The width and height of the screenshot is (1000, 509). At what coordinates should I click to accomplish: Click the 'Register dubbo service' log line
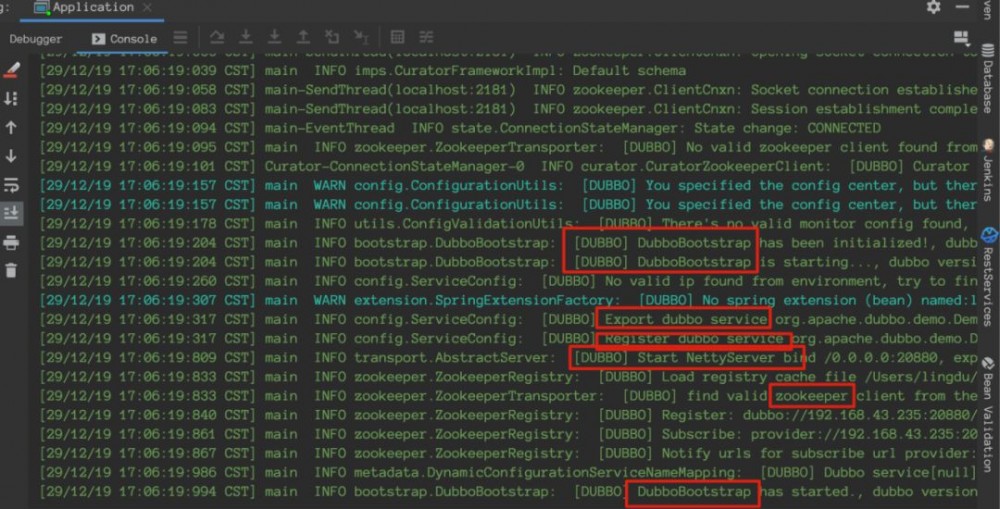[x=508, y=338]
